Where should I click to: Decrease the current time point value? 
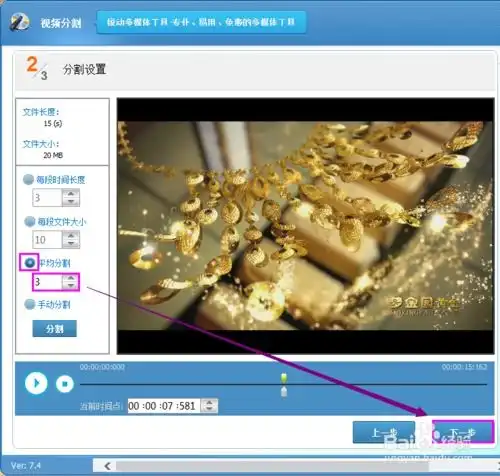[209, 410]
